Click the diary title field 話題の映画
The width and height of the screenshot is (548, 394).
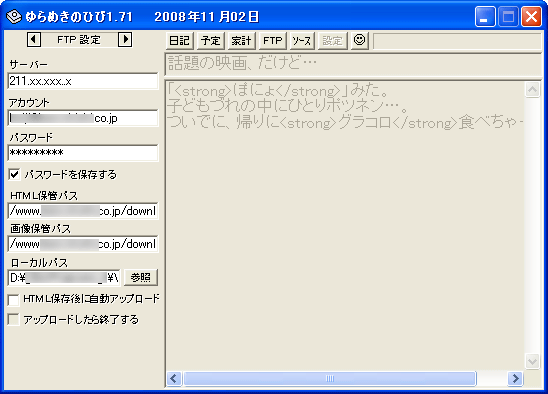pos(353,64)
